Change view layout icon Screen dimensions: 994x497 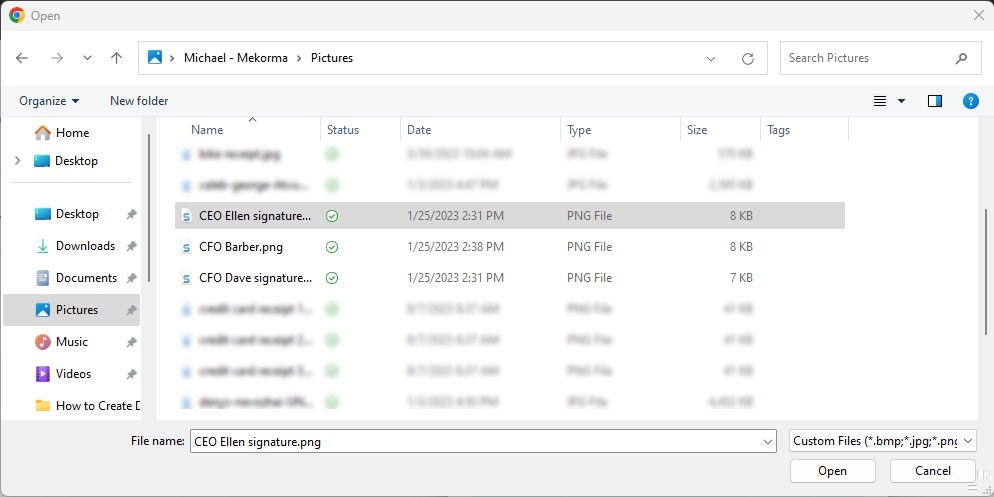880,101
